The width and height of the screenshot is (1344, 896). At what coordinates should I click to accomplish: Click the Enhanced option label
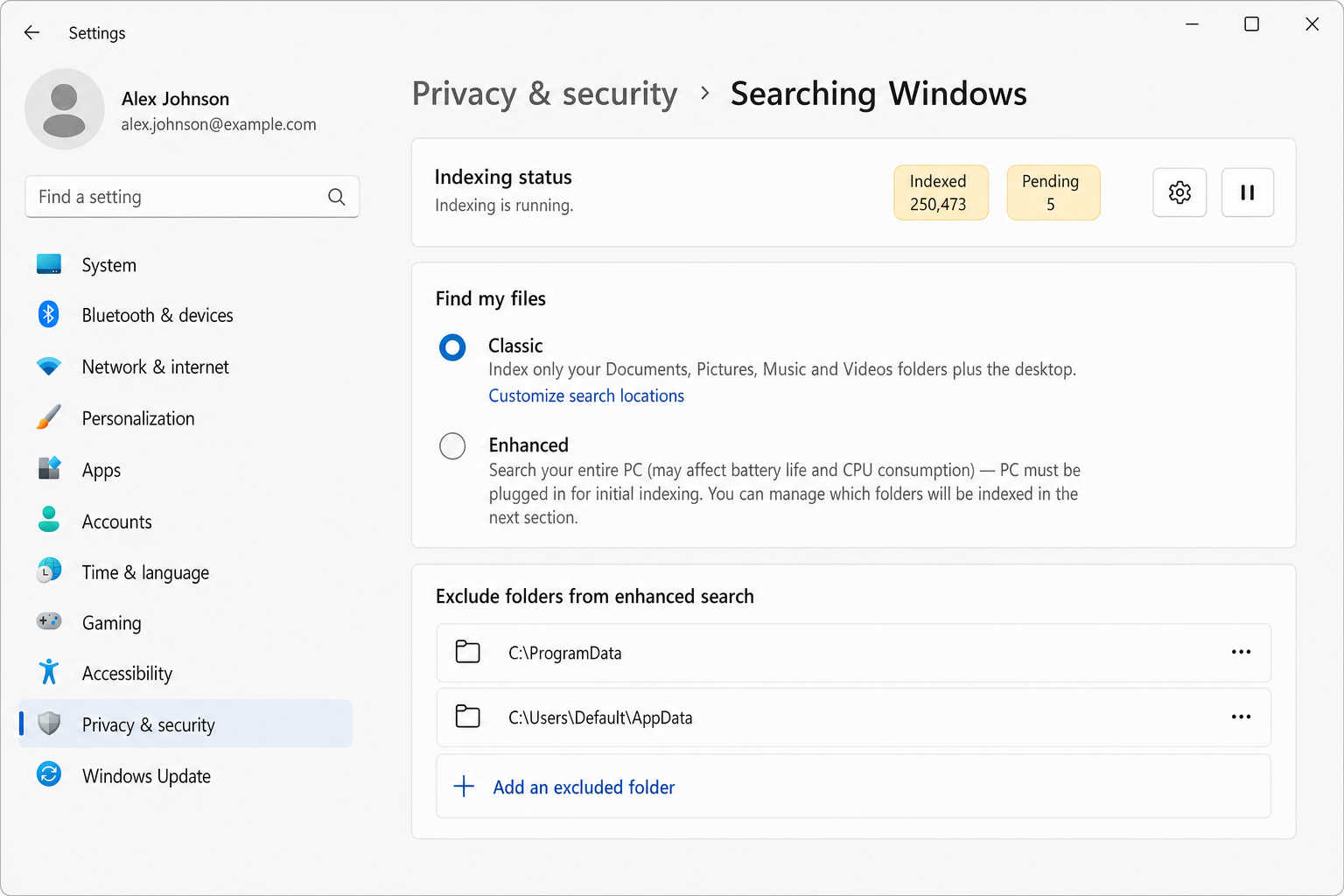click(528, 444)
